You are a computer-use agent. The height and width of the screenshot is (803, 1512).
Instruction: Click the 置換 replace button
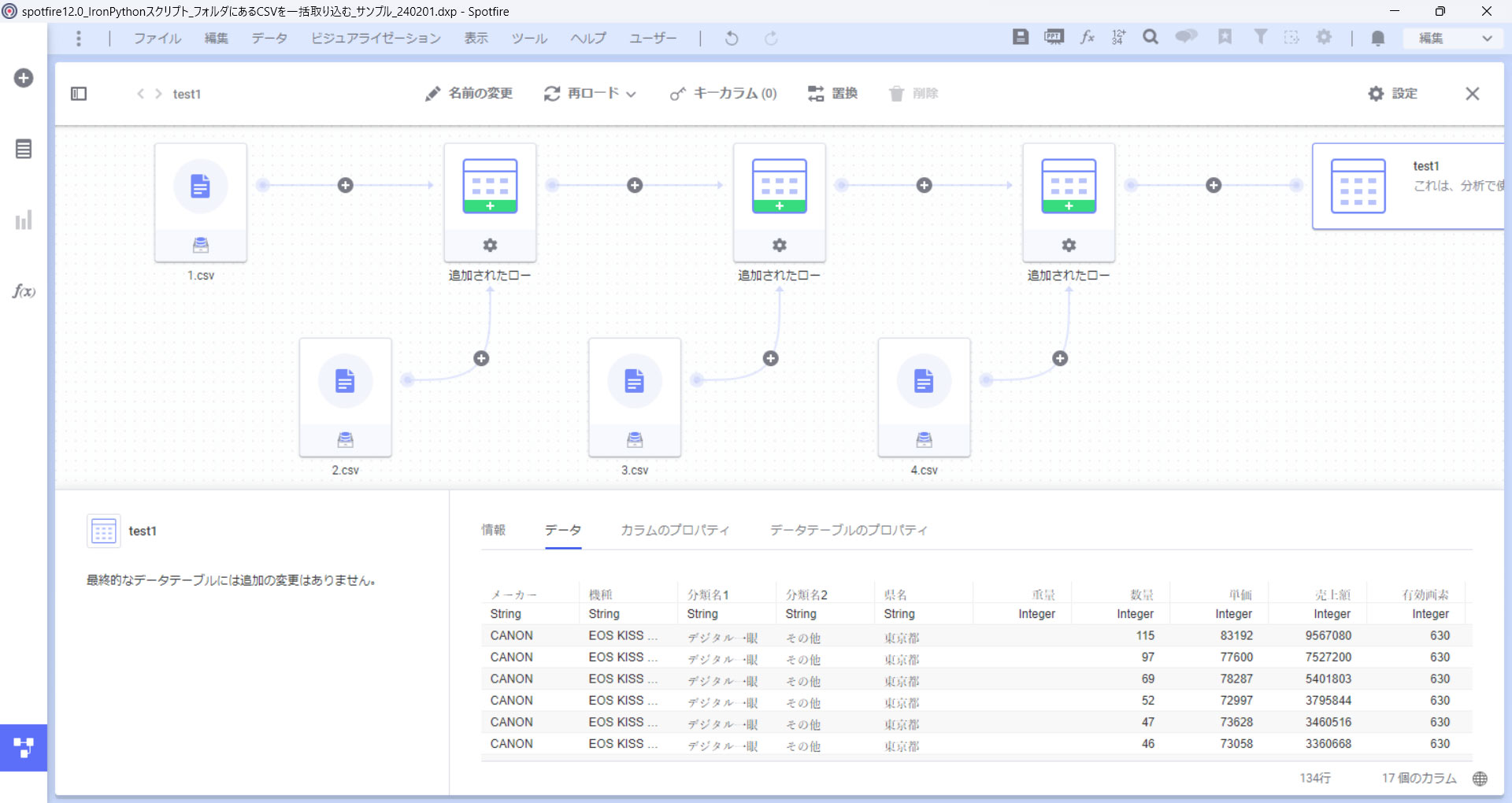click(832, 94)
